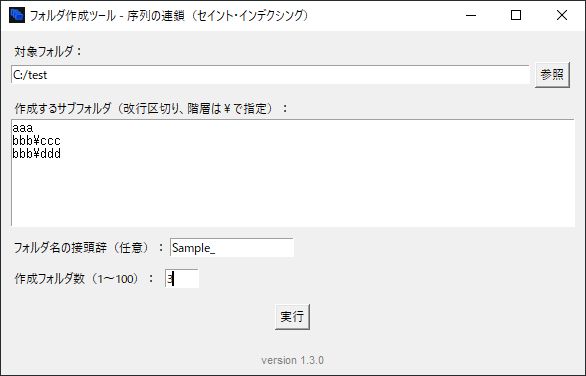Image resolution: width=586 pixels, height=376 pixels.
Task: Click the version 1.3.0 text
Action: [x=293, y=360]
